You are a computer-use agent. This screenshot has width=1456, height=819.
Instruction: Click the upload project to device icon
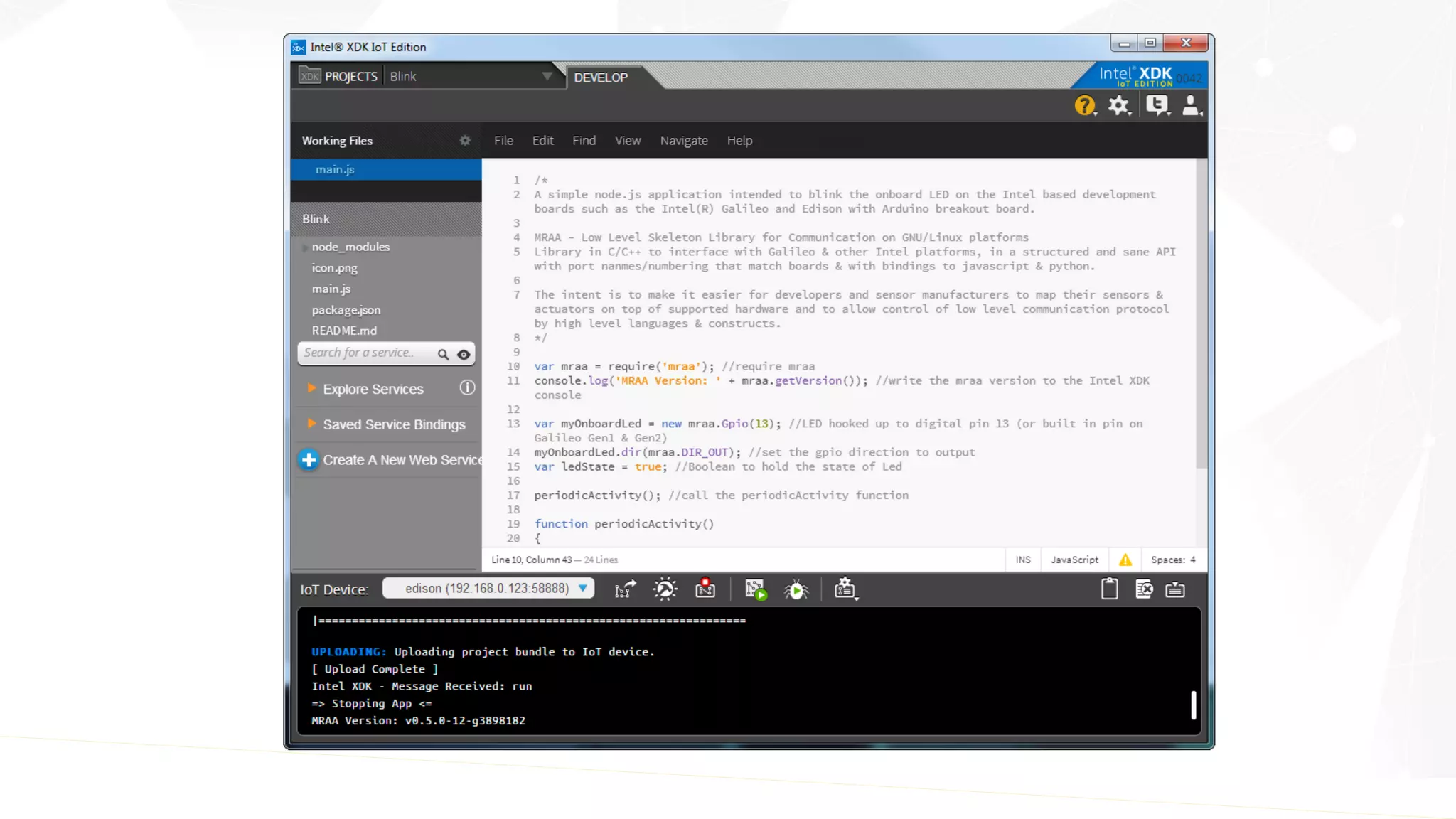(624, 589)
